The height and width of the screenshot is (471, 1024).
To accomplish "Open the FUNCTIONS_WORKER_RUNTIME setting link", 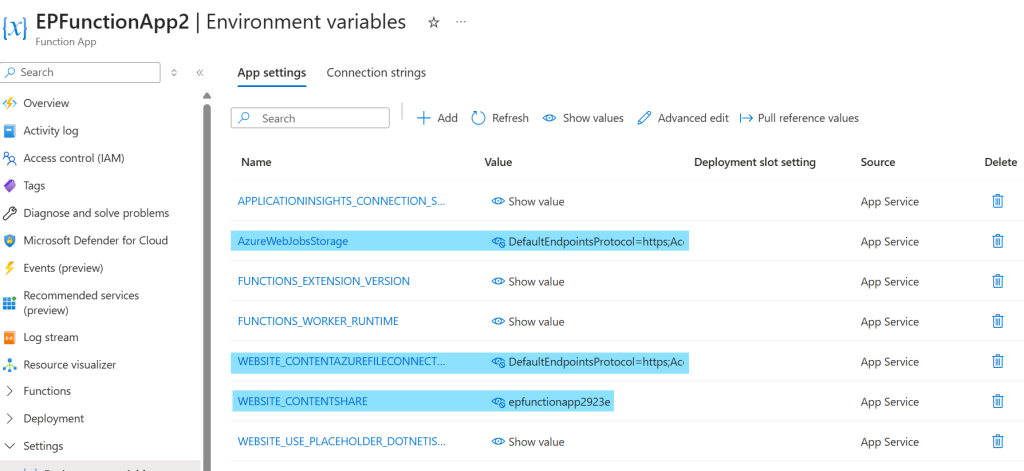I will [x=318, y=321].
